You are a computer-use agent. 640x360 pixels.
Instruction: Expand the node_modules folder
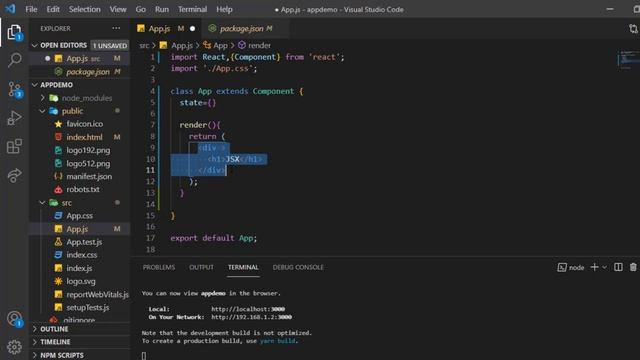coord(80,98)
